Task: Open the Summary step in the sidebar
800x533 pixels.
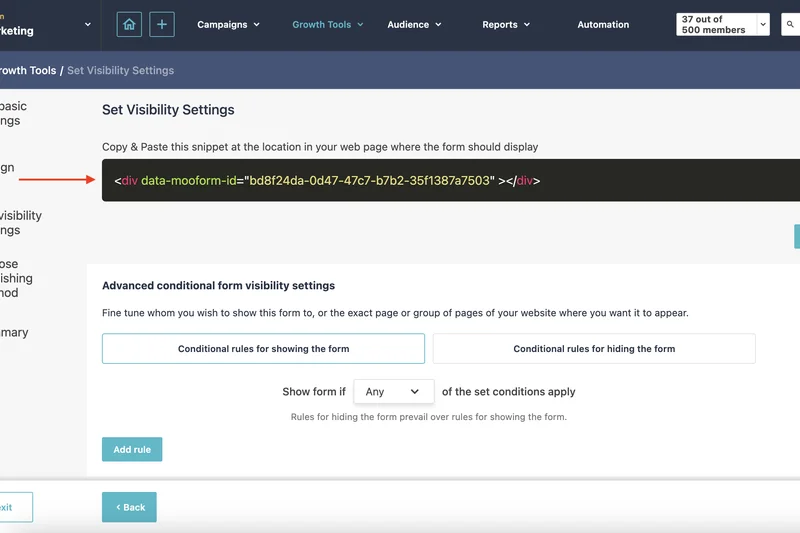Action: tap(14, 333)
